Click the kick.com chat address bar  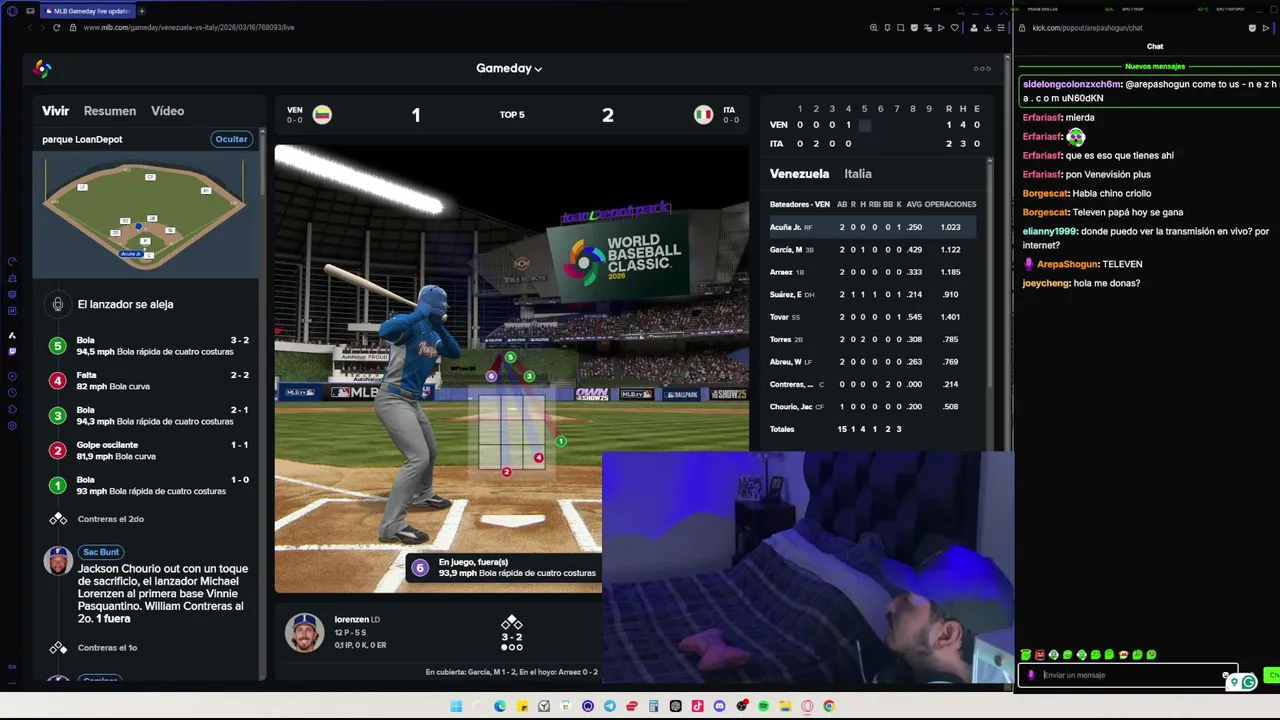pos(1087,28)
